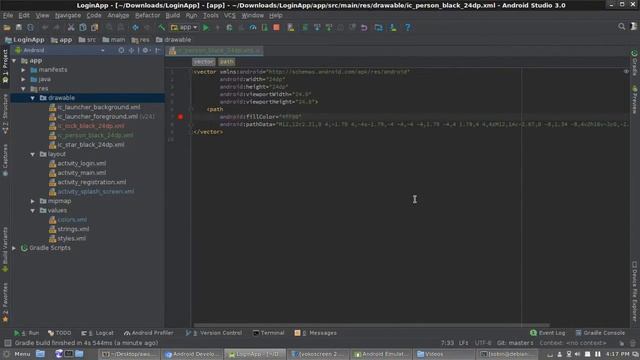Click the red breakpoint dot in gutter
Viewport: 640px width, 360px height.
[180, 117]
